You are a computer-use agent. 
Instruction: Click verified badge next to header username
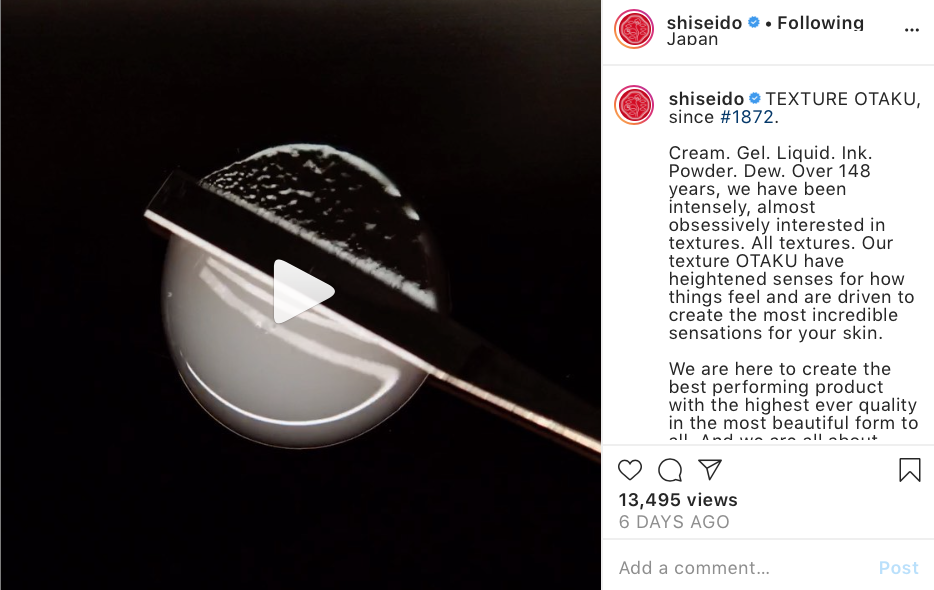pos(754,23)
